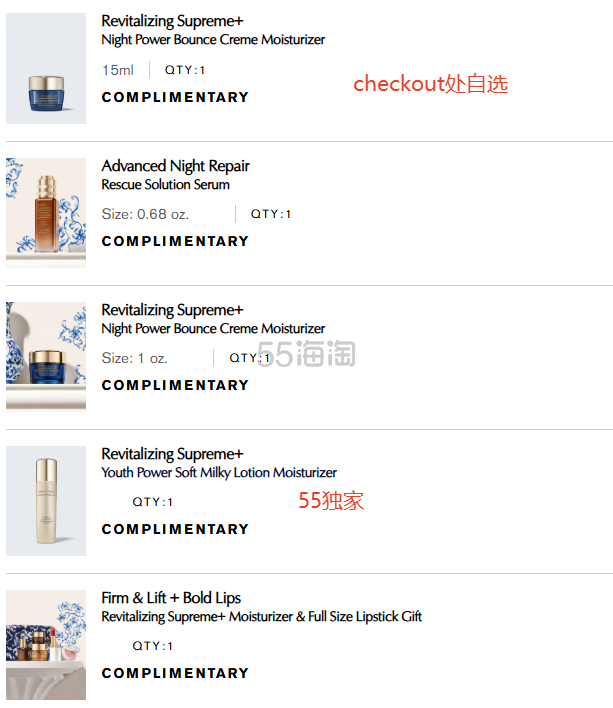The height and width of the screenshot is (708, 613).
Task: Click the 15ml blue jar creme thumbnail
Action: coord(46,68)
